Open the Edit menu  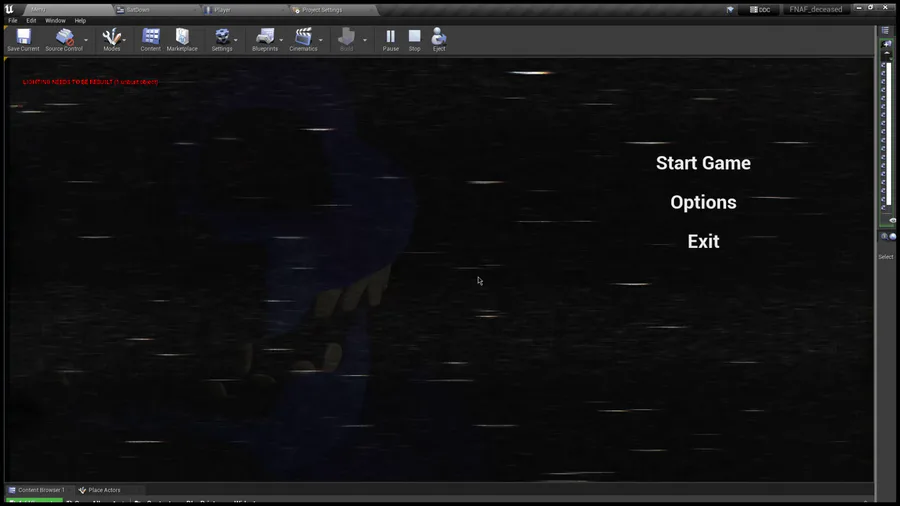point(31,21)
